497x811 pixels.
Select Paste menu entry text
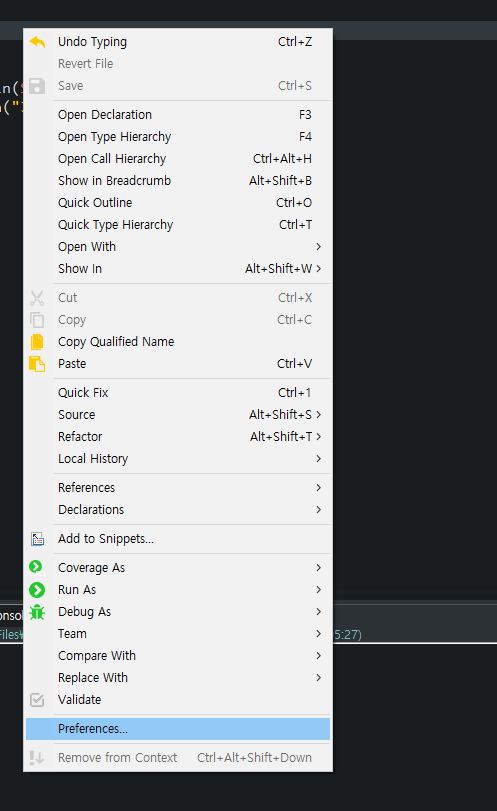point(72,364)
